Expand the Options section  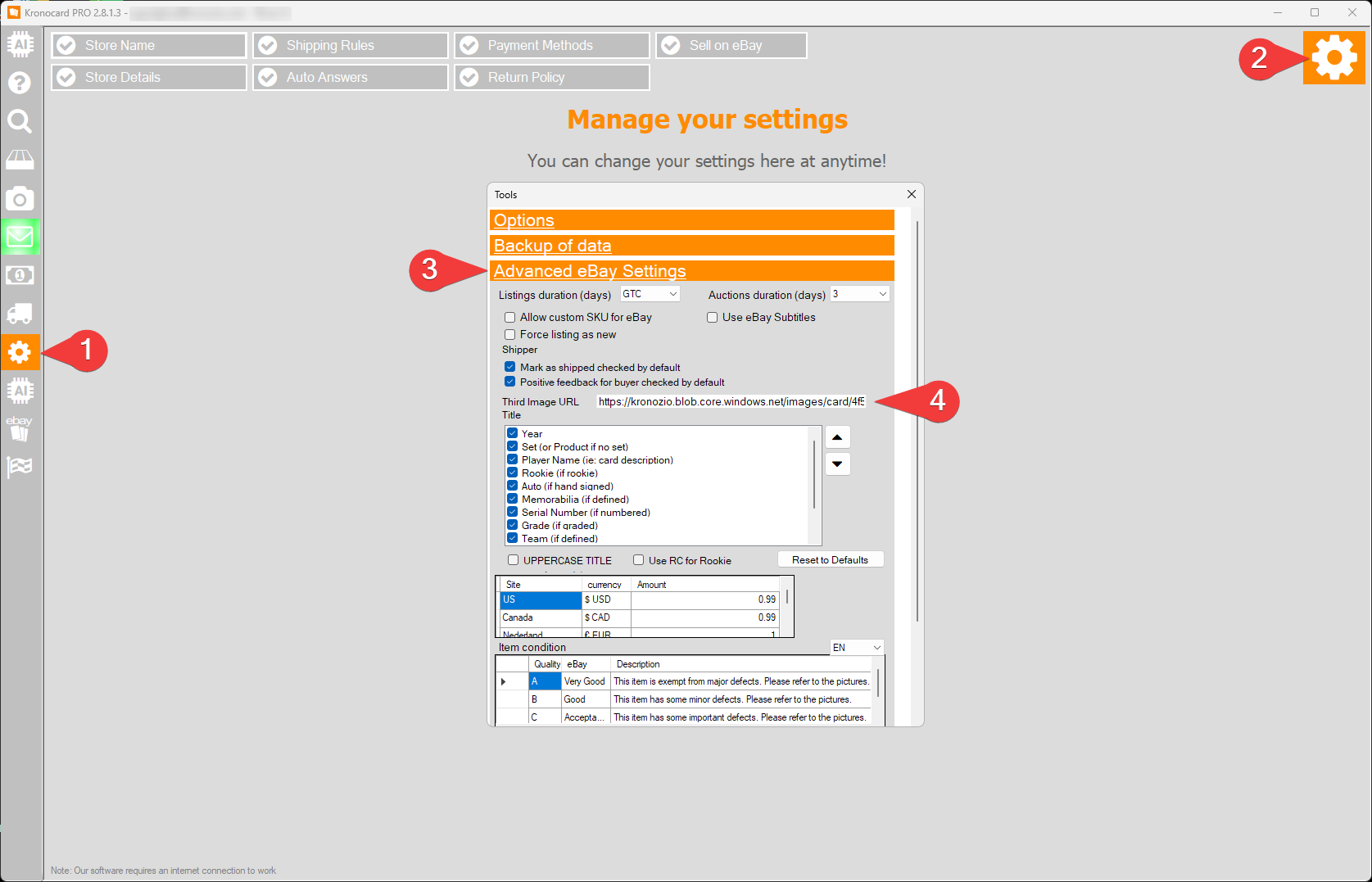[x=692, y=220]
